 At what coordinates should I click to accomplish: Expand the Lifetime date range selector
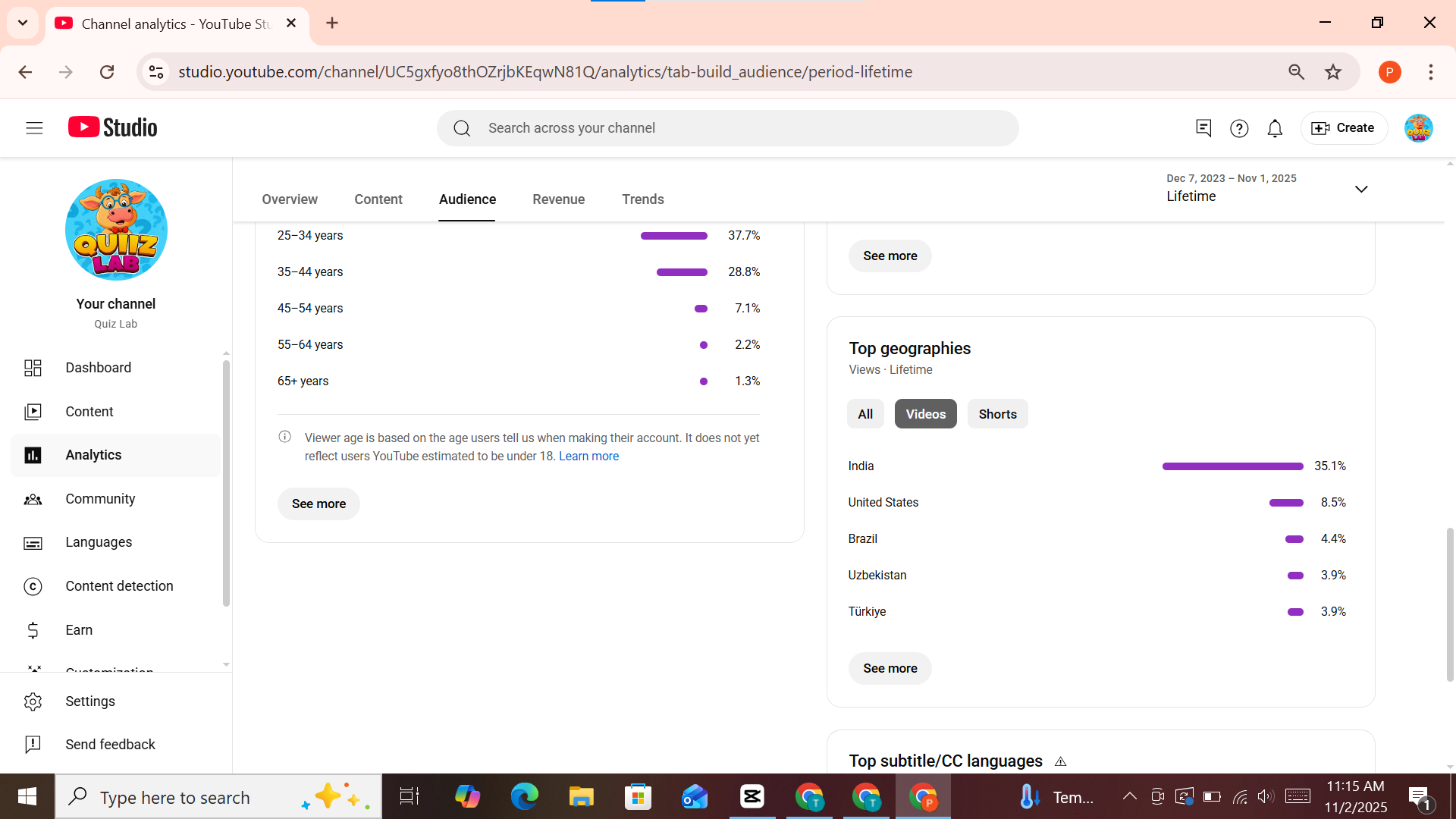click(1361, 189)
